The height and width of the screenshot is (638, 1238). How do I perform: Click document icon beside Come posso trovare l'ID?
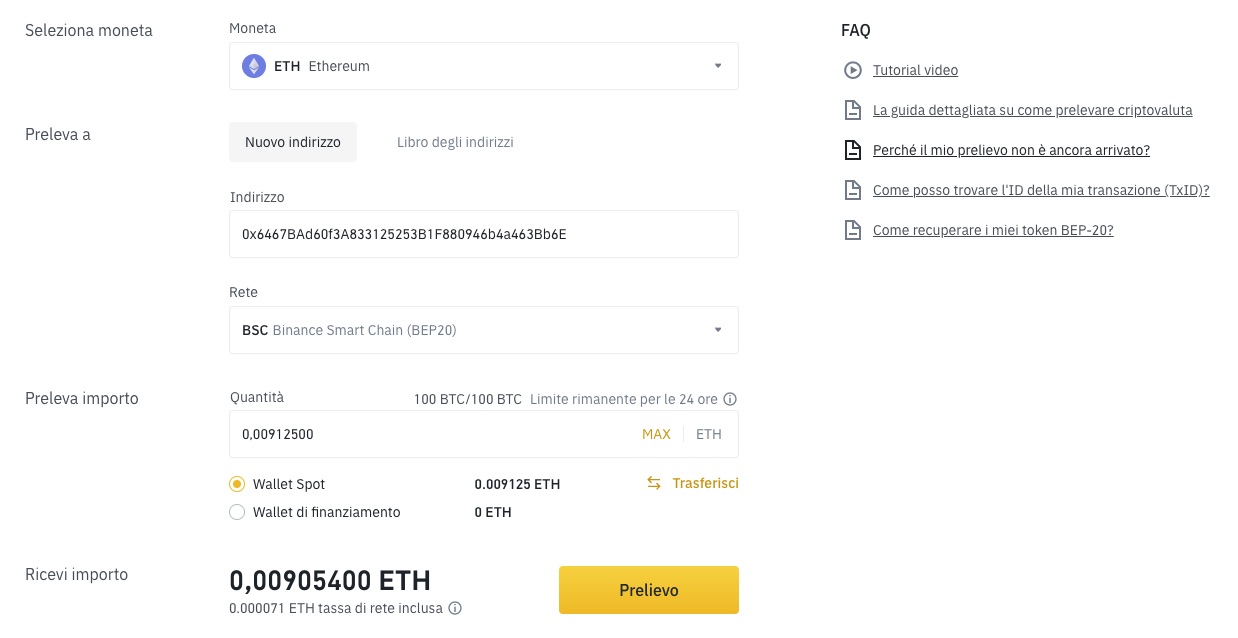pos(852,190)
